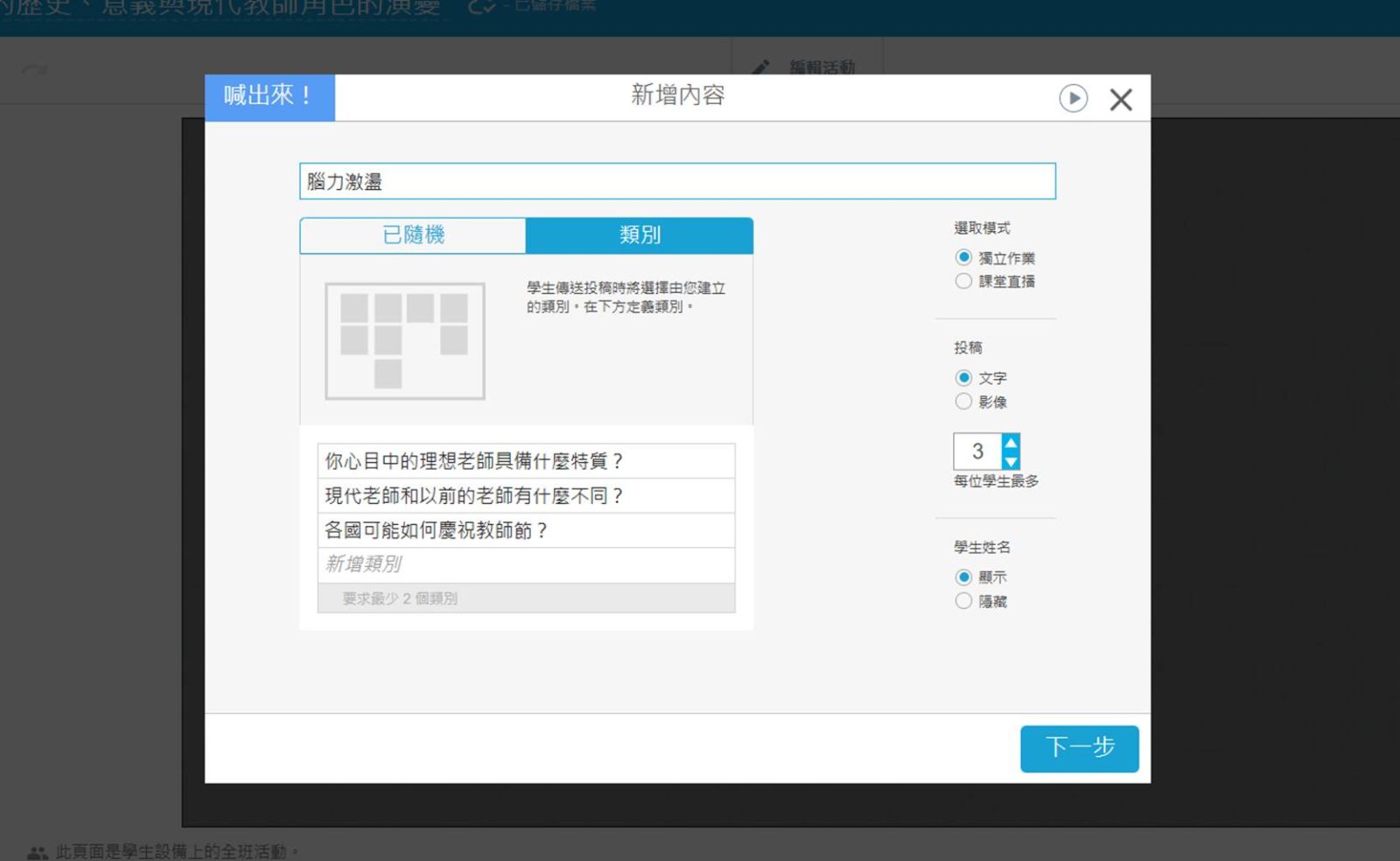
Task: Increase the max submissions per student stepper
Action: tap(1011, 443)
